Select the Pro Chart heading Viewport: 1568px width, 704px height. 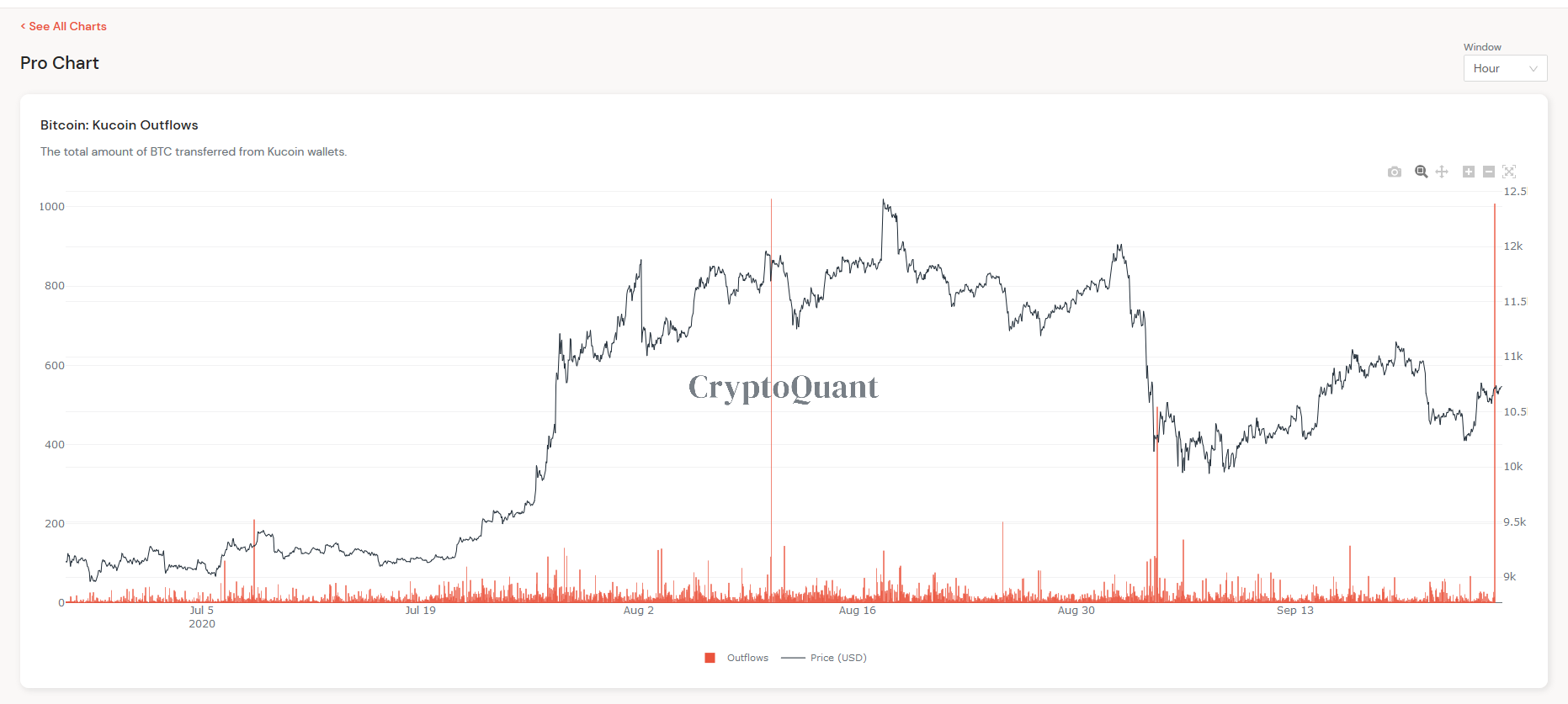point(60,62)
